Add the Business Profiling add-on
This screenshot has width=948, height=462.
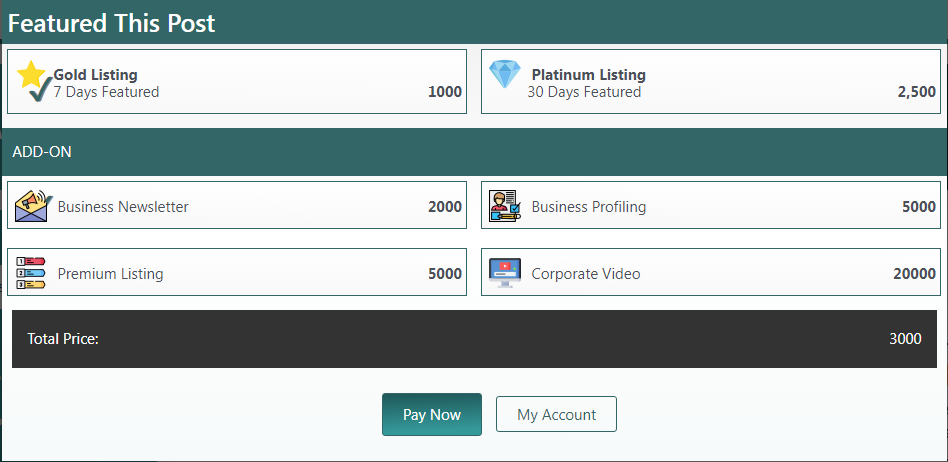pyautogui.click(x=711, y=206)
